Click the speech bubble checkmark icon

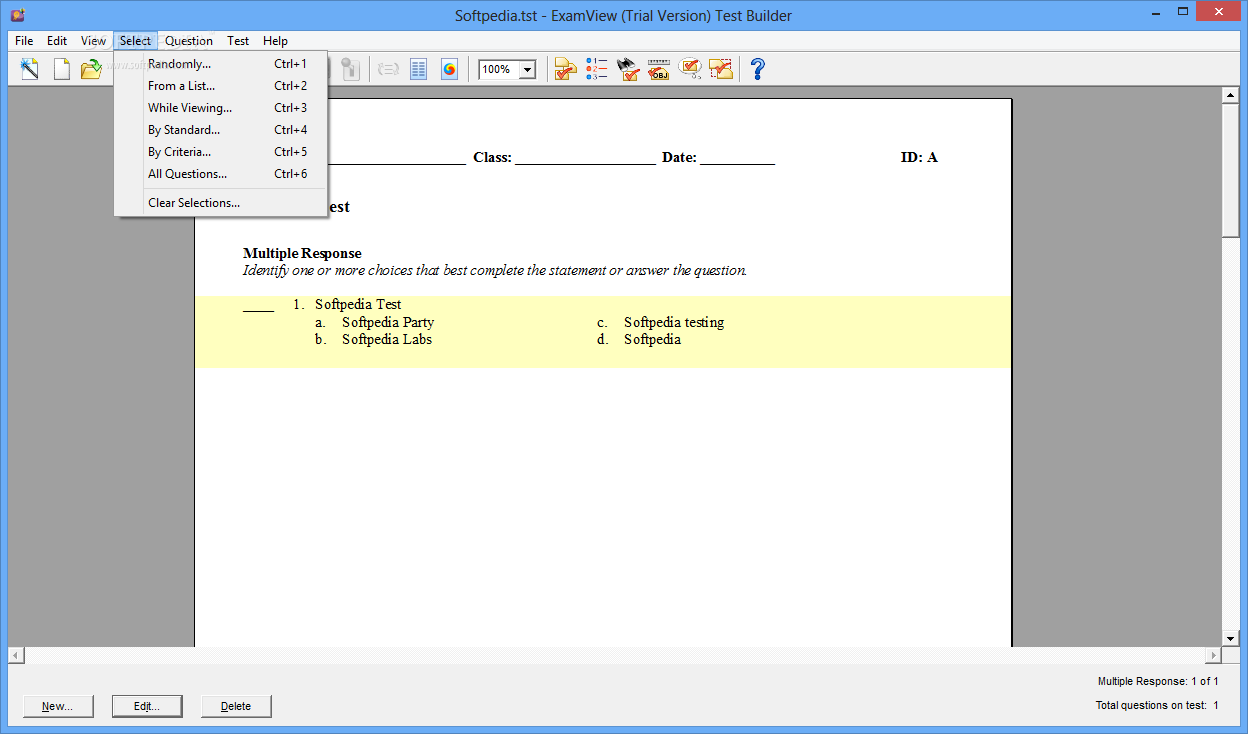[690, 69]
